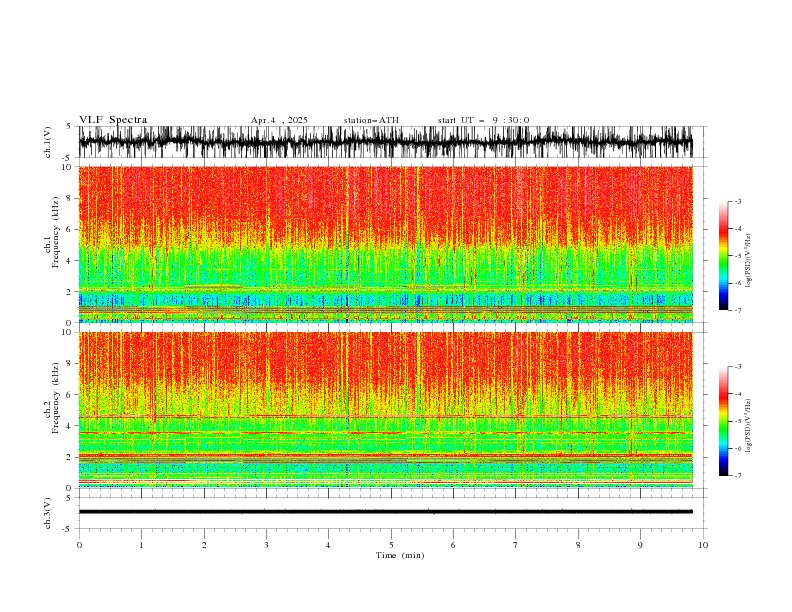Click the "-5" tick on ch.3(V) axis
The width and height of the screenshot is (792, 612).
68,529
